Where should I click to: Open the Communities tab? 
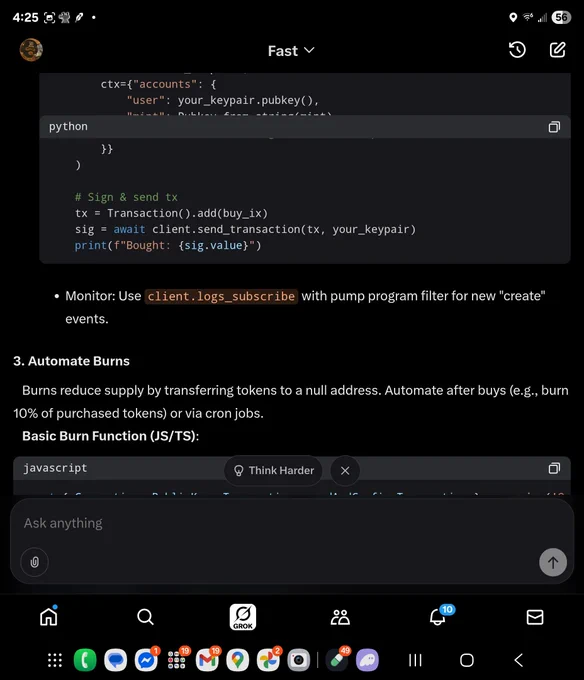[340, 617]
